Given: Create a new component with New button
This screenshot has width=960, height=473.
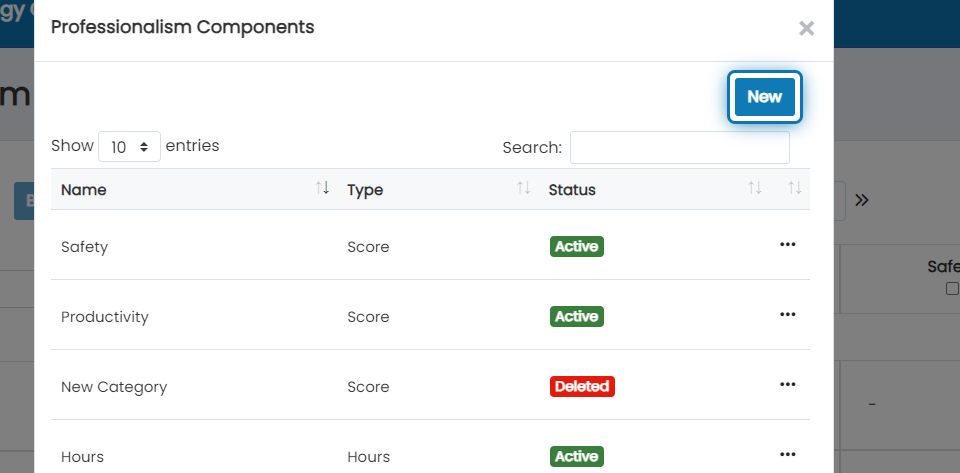Looking at the screenshot, I should click(765, 97).
